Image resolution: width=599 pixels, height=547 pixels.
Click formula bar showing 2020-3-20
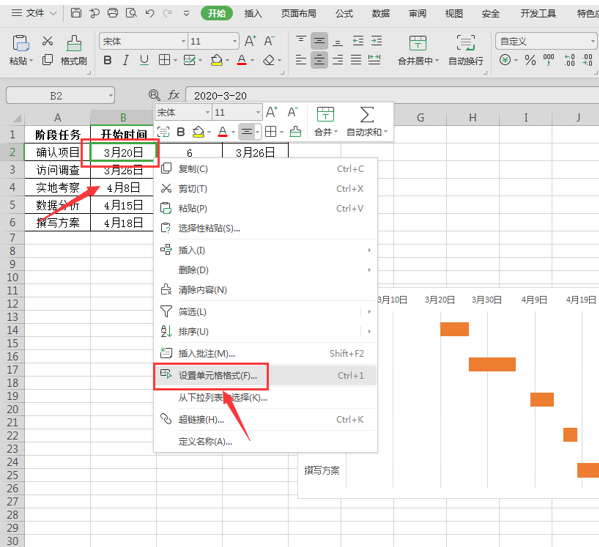392,95
